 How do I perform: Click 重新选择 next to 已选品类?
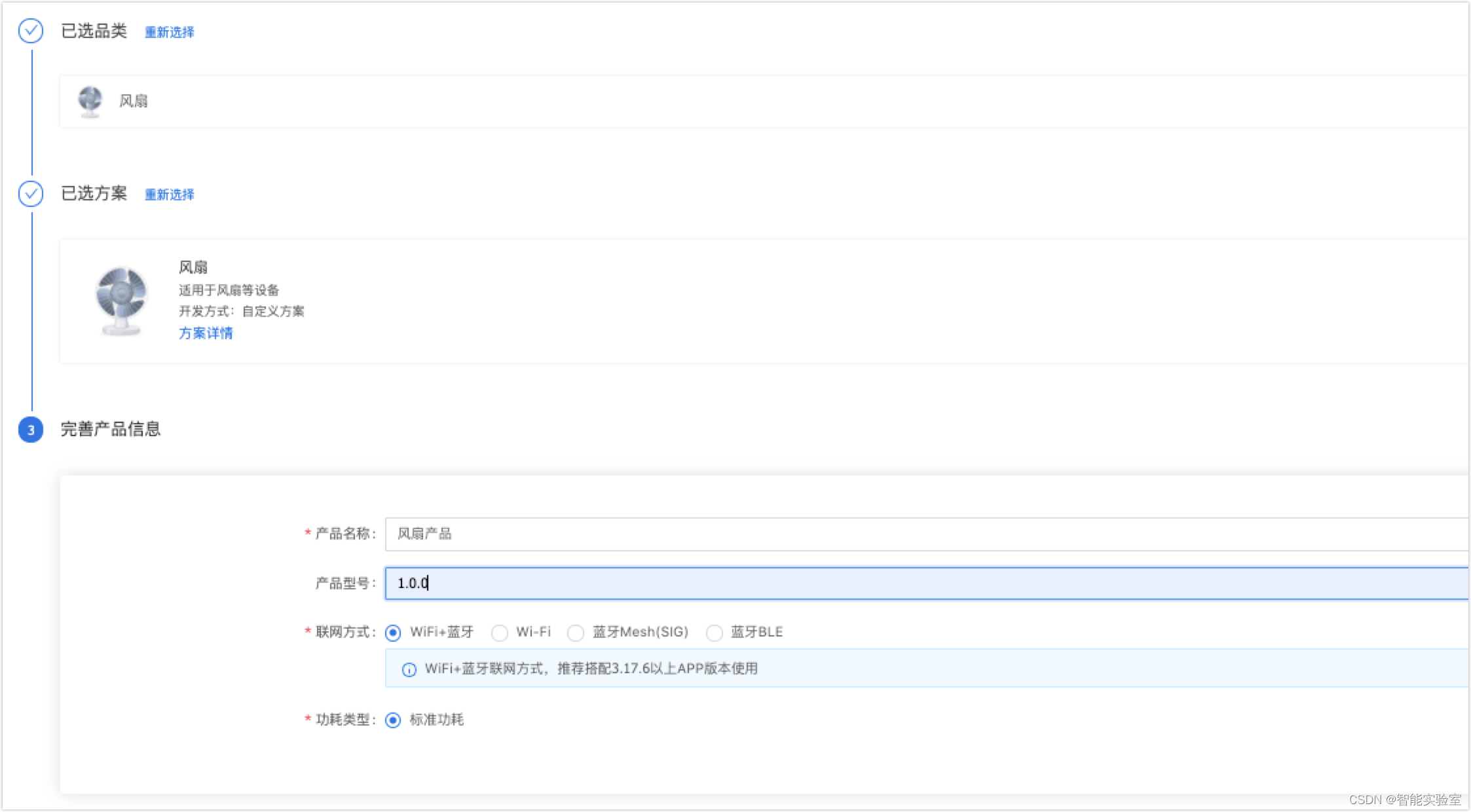[169, 32]
